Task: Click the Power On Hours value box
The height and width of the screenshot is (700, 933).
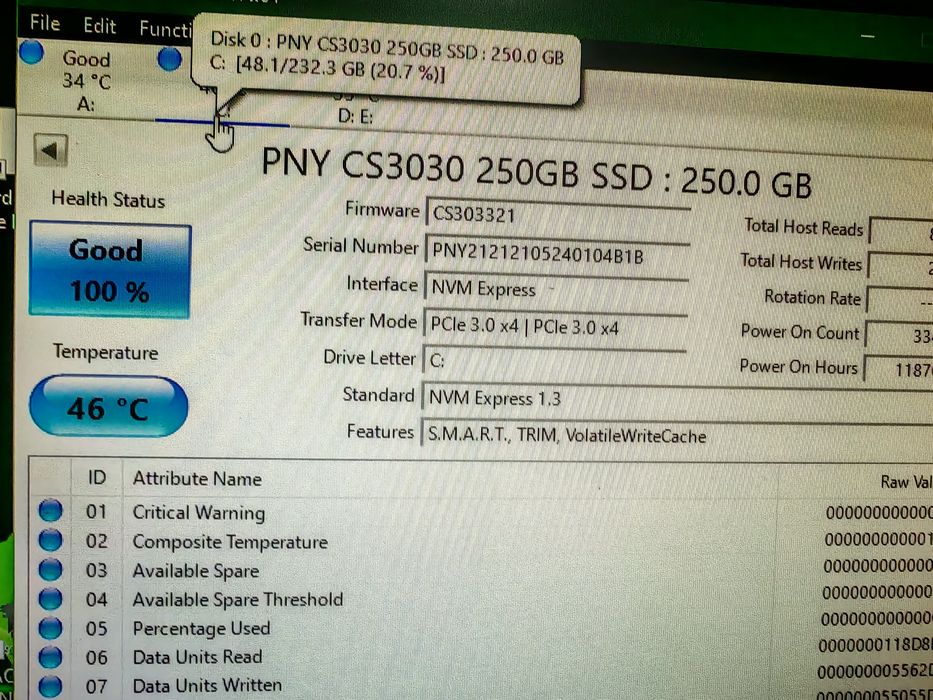Action: coord(898,370)
